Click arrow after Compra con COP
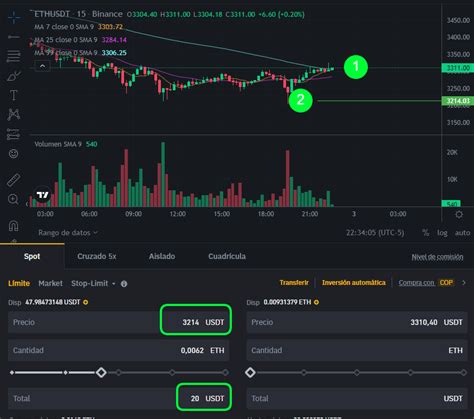Image resolution: width=474 pixels, height=419 pixels. 464,283
